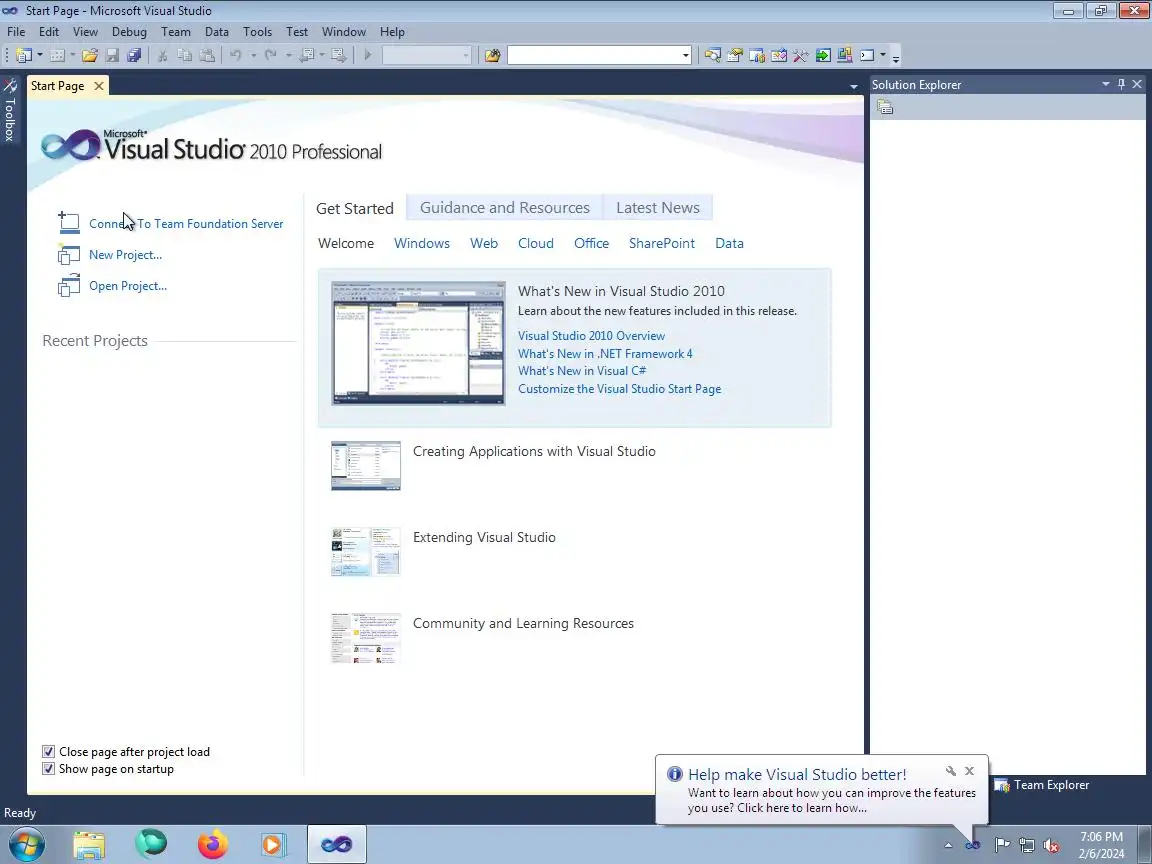
Task: Open Toolbox via wrench-hammer toolbar icon
Action: (800, 55)
